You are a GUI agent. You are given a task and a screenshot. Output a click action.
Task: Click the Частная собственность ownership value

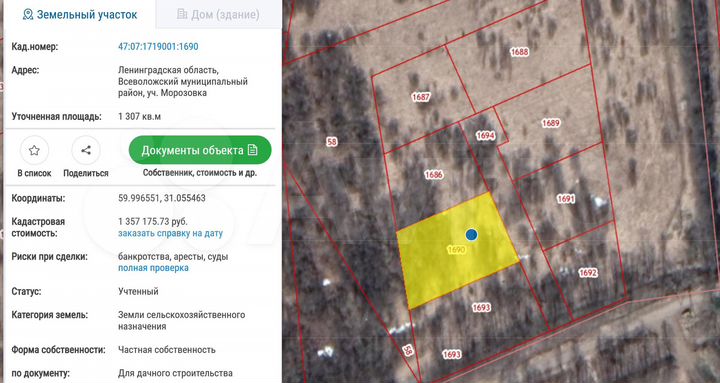pos(167,350)
